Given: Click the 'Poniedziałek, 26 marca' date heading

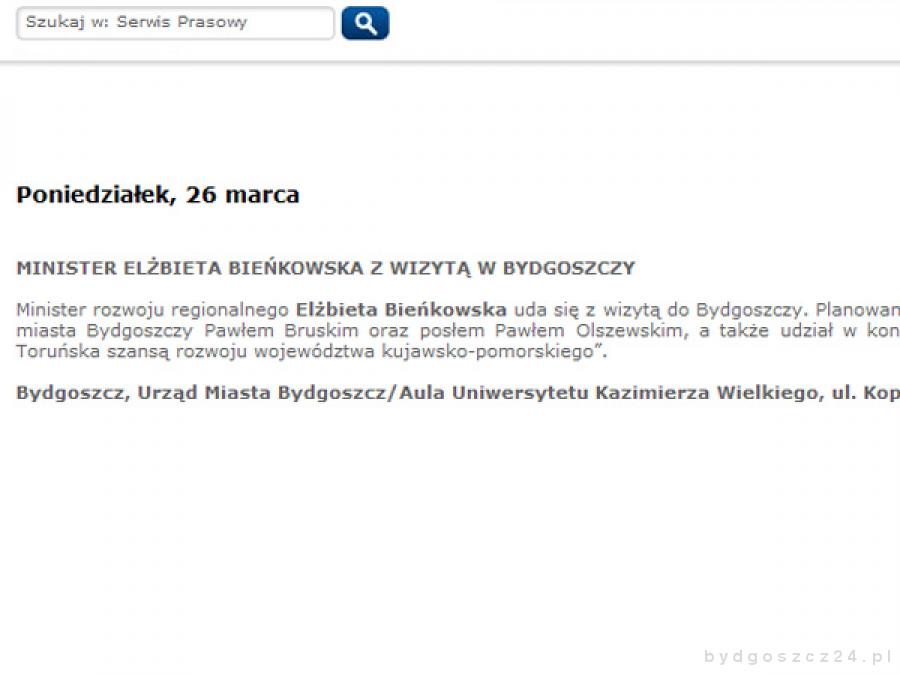Looking at the screenshot, I should (x=157, y=194).
